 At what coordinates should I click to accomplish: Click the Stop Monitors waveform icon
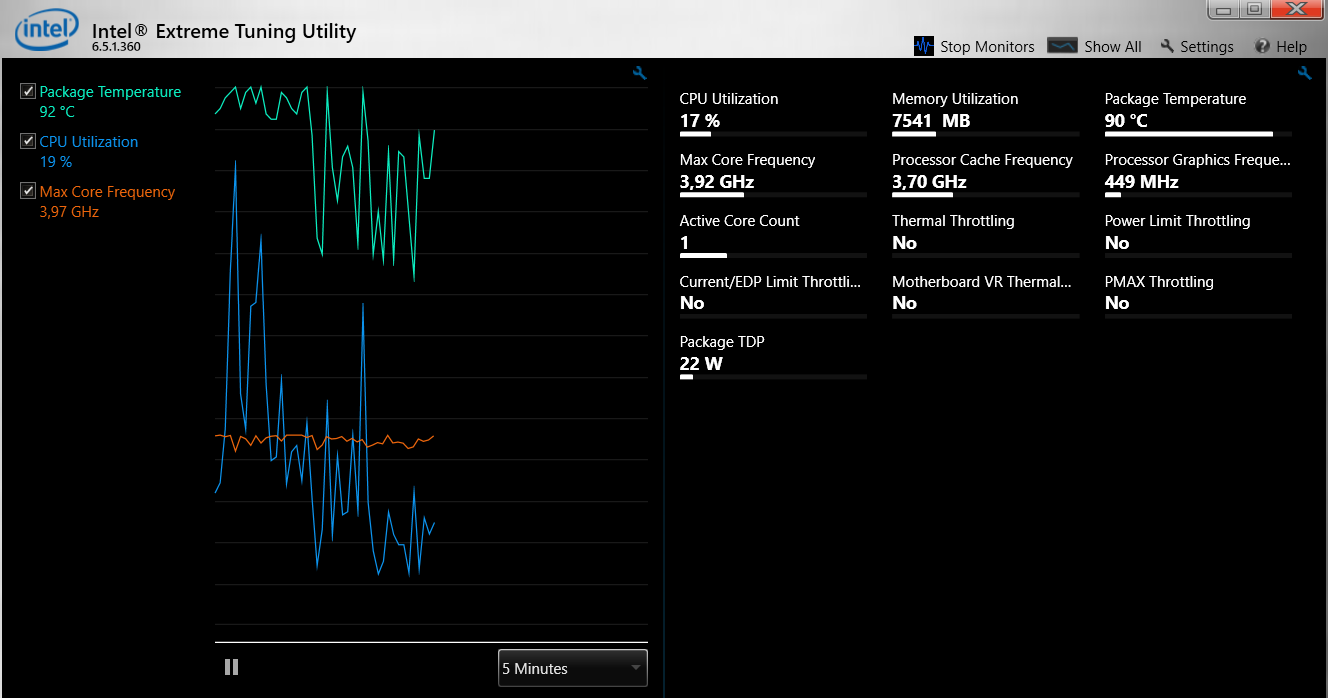coord(924,46)
